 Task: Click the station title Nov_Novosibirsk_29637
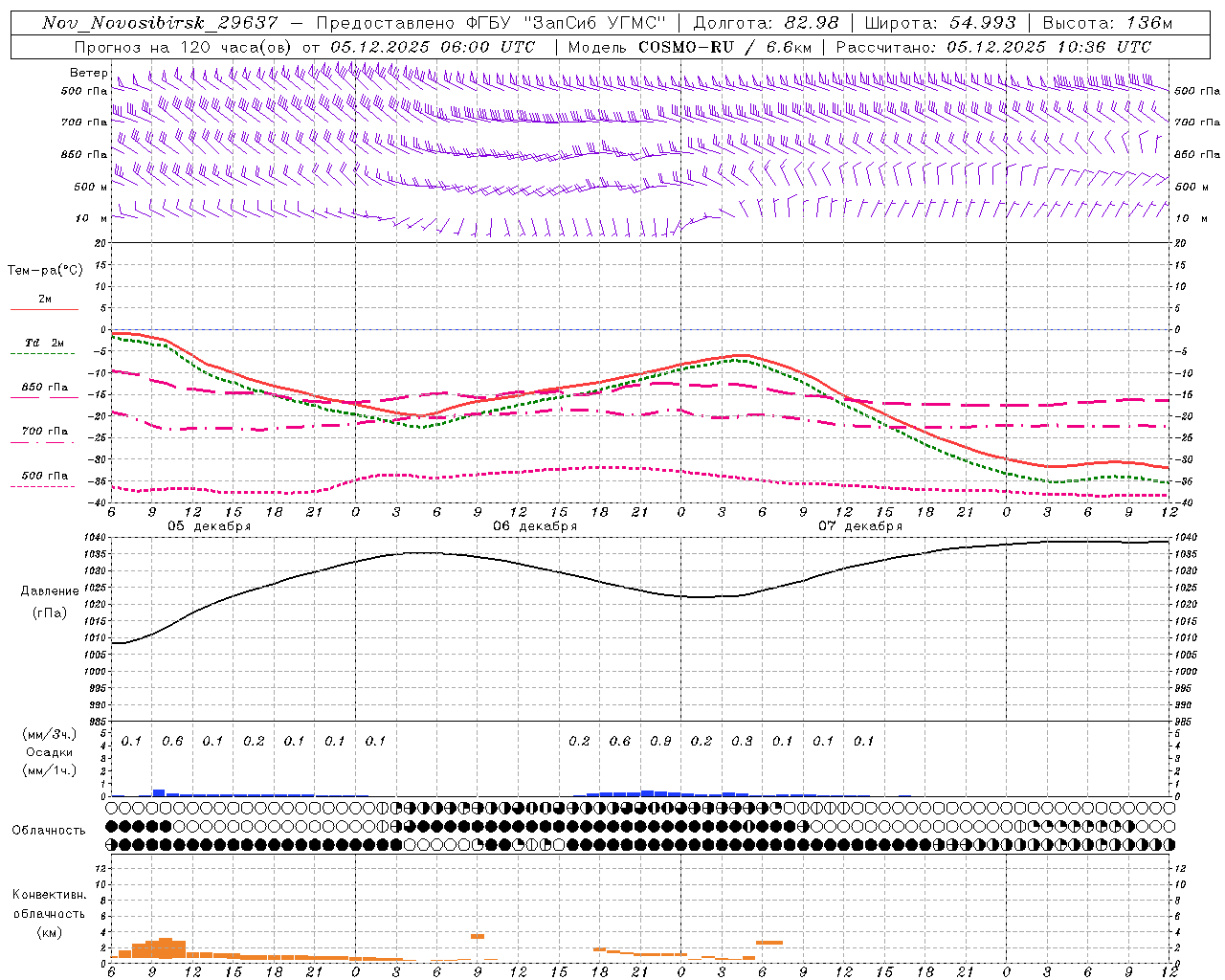161,23
